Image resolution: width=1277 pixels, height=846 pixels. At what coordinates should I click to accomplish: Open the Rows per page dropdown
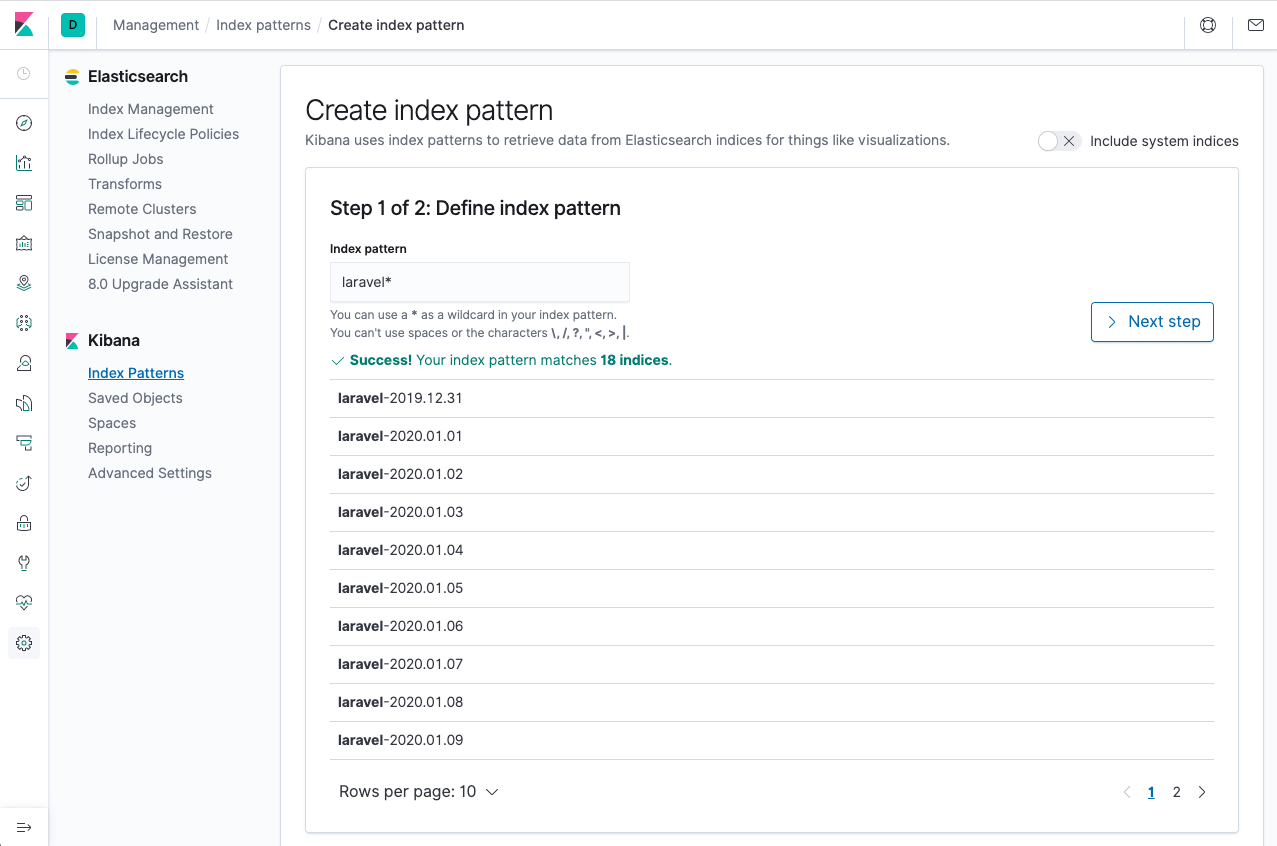[x=419, y=792]
